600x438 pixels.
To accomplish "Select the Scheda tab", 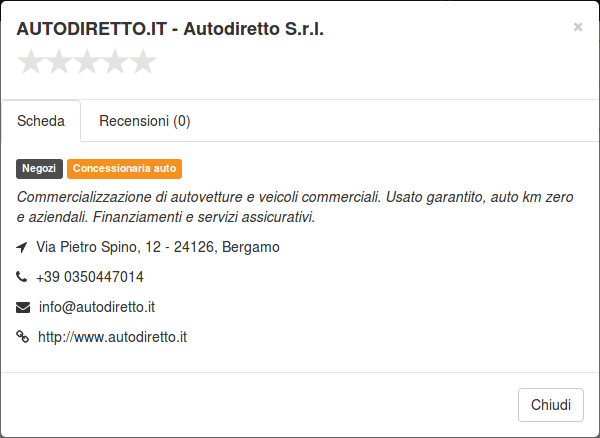I will click(x=41, y=121).
